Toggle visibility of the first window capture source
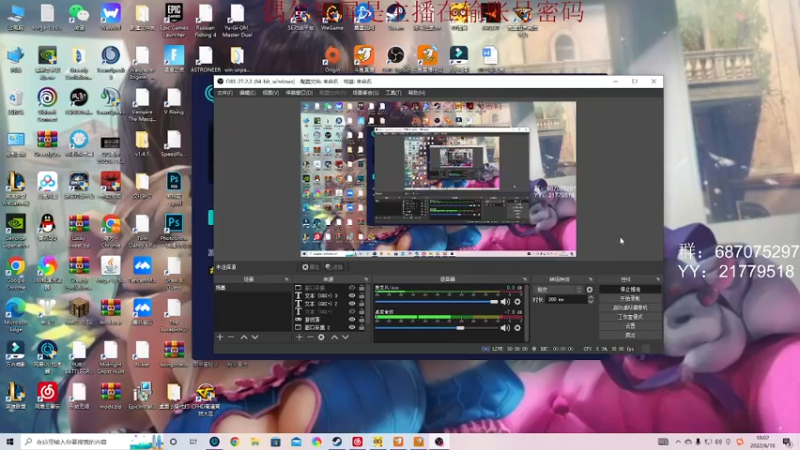800x450 pixels. [352, 288]
